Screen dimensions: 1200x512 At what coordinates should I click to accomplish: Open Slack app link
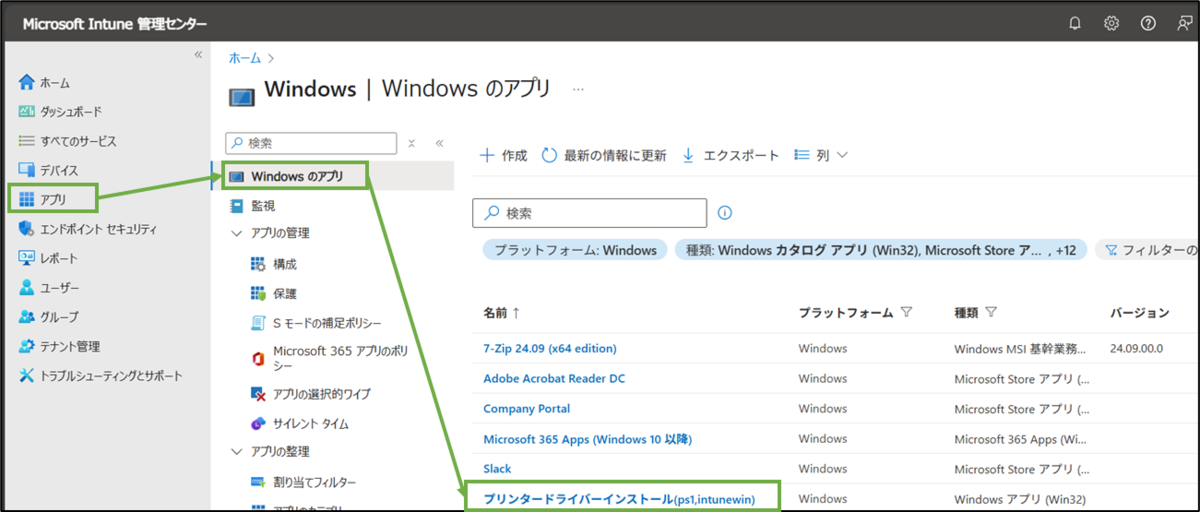pyautogui.click(x=497, y=468)
